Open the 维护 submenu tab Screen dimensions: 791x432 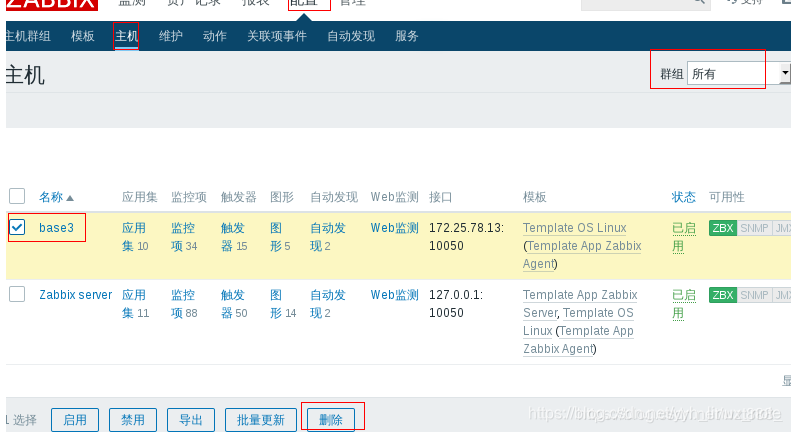(171, 36)
